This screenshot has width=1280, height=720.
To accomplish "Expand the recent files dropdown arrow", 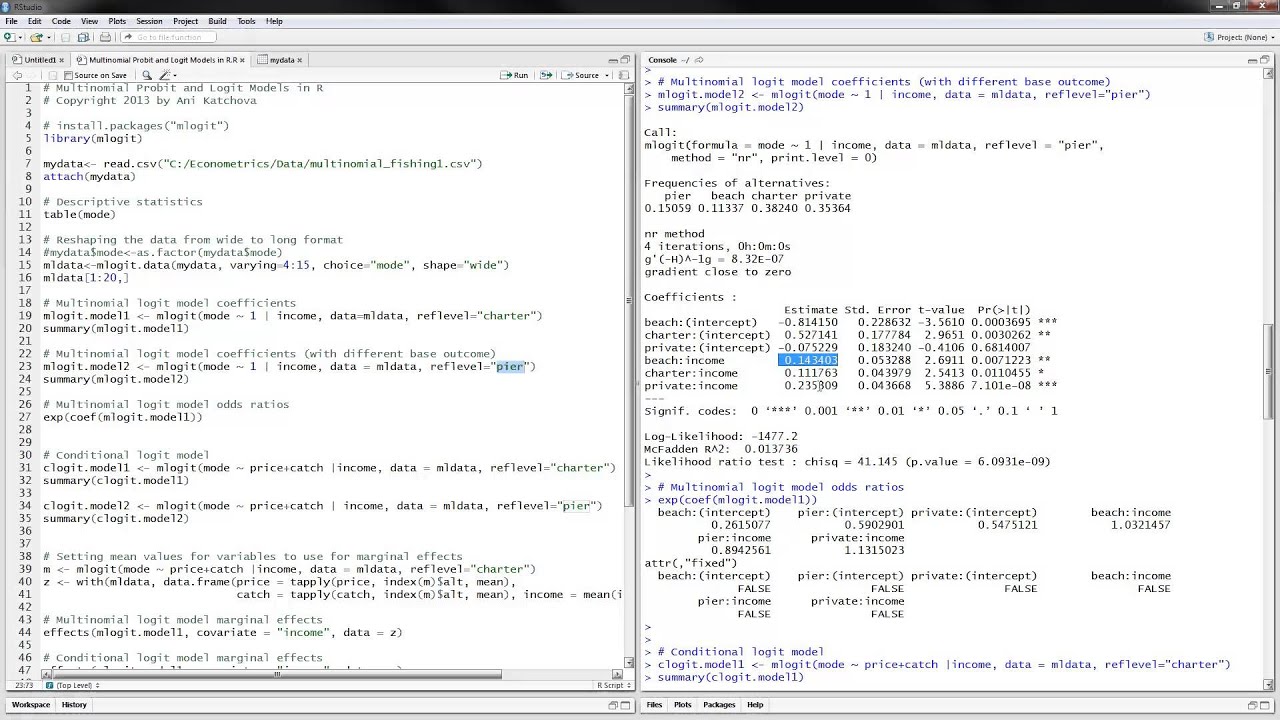I will tap(49, 38).
